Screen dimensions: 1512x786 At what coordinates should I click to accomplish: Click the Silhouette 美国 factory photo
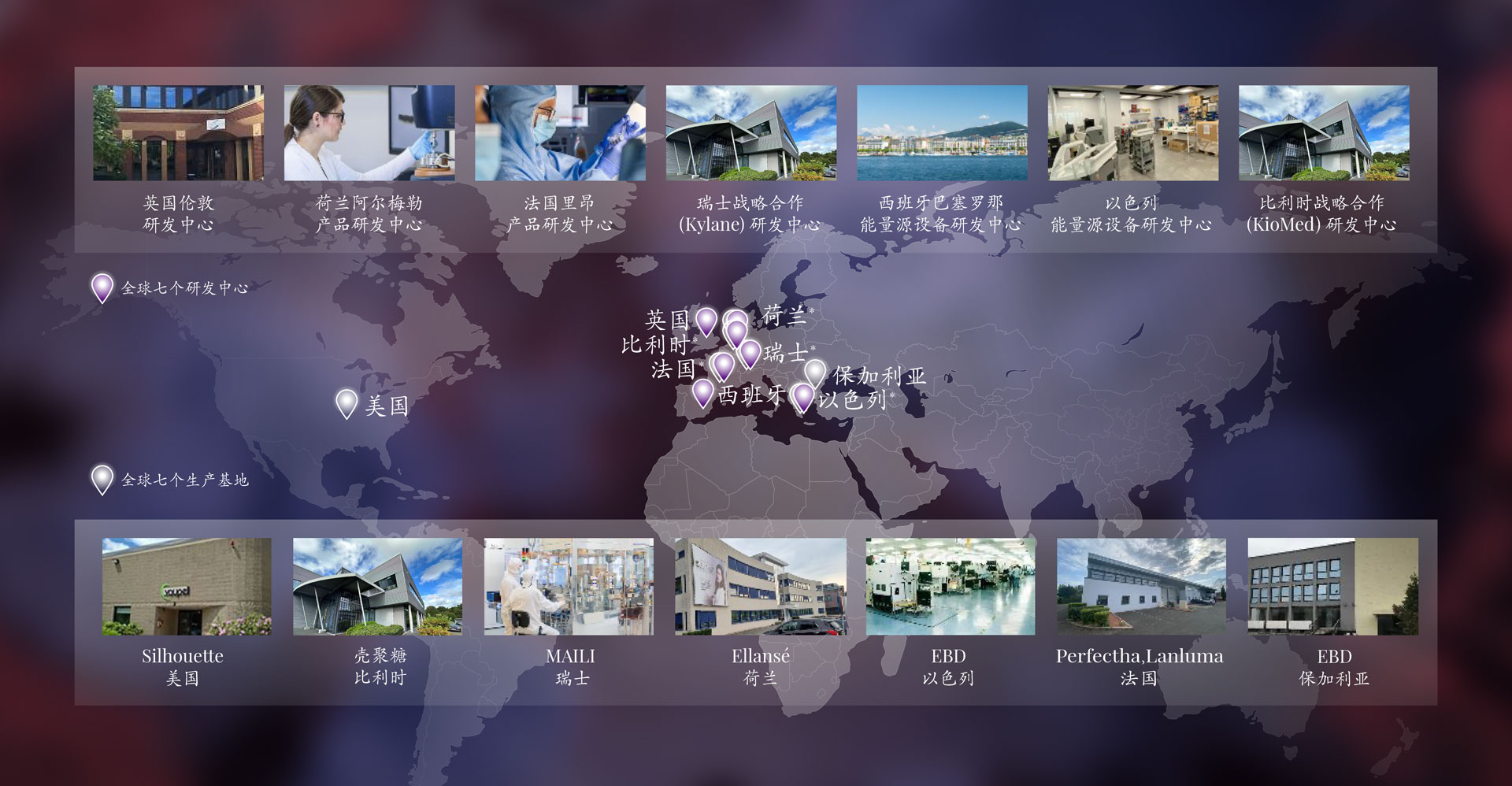pyautogui.click(x=187, y=587)
